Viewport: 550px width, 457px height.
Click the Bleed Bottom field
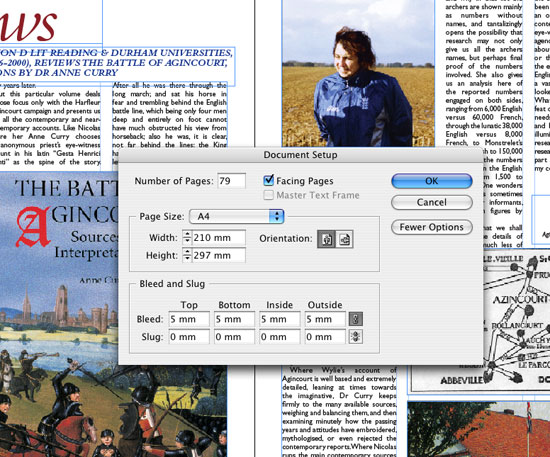click(x=234, y=319)
